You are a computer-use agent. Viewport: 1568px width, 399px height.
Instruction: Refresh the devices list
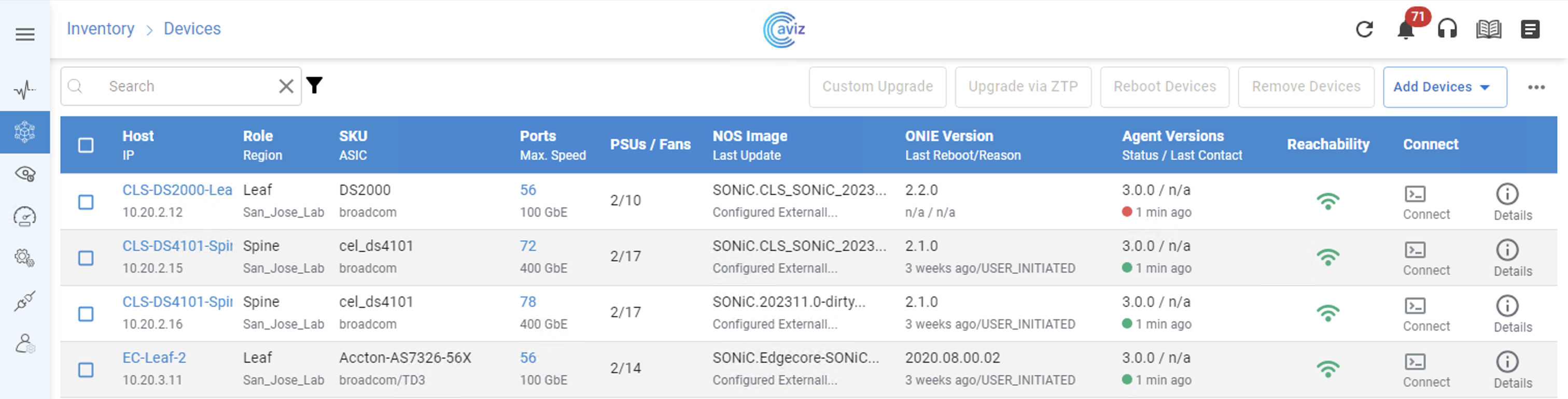[1364, 29]
